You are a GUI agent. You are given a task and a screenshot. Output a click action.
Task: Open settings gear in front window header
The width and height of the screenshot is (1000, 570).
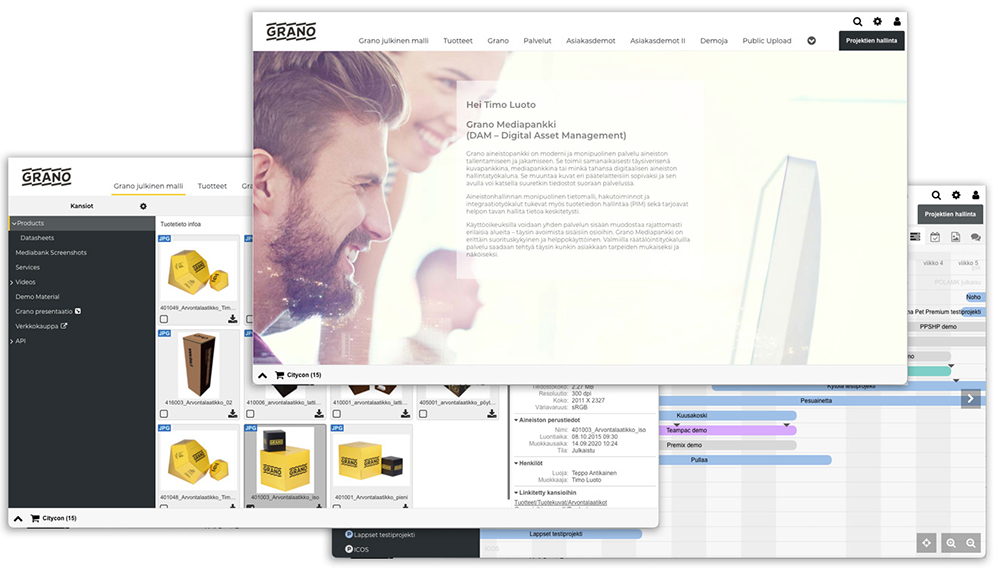878,22
